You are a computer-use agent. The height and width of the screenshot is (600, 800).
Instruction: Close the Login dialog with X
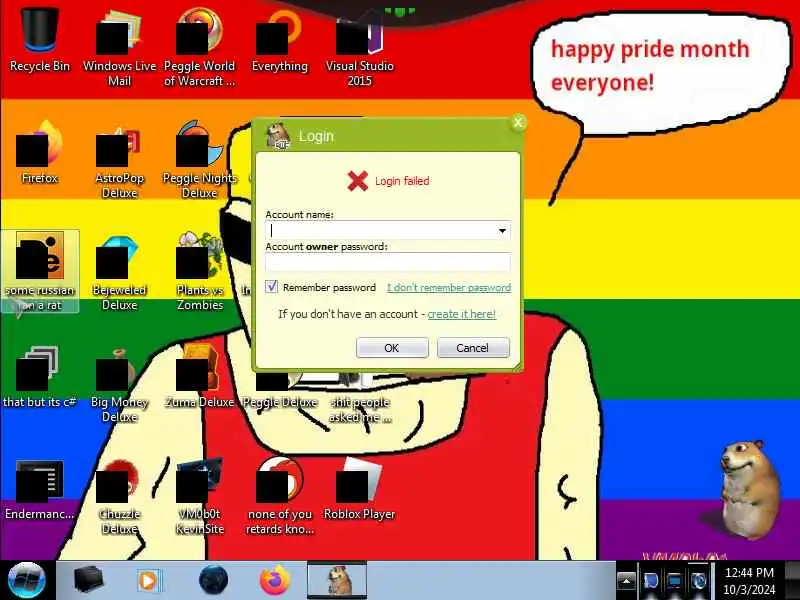click(x=518, y=122)
